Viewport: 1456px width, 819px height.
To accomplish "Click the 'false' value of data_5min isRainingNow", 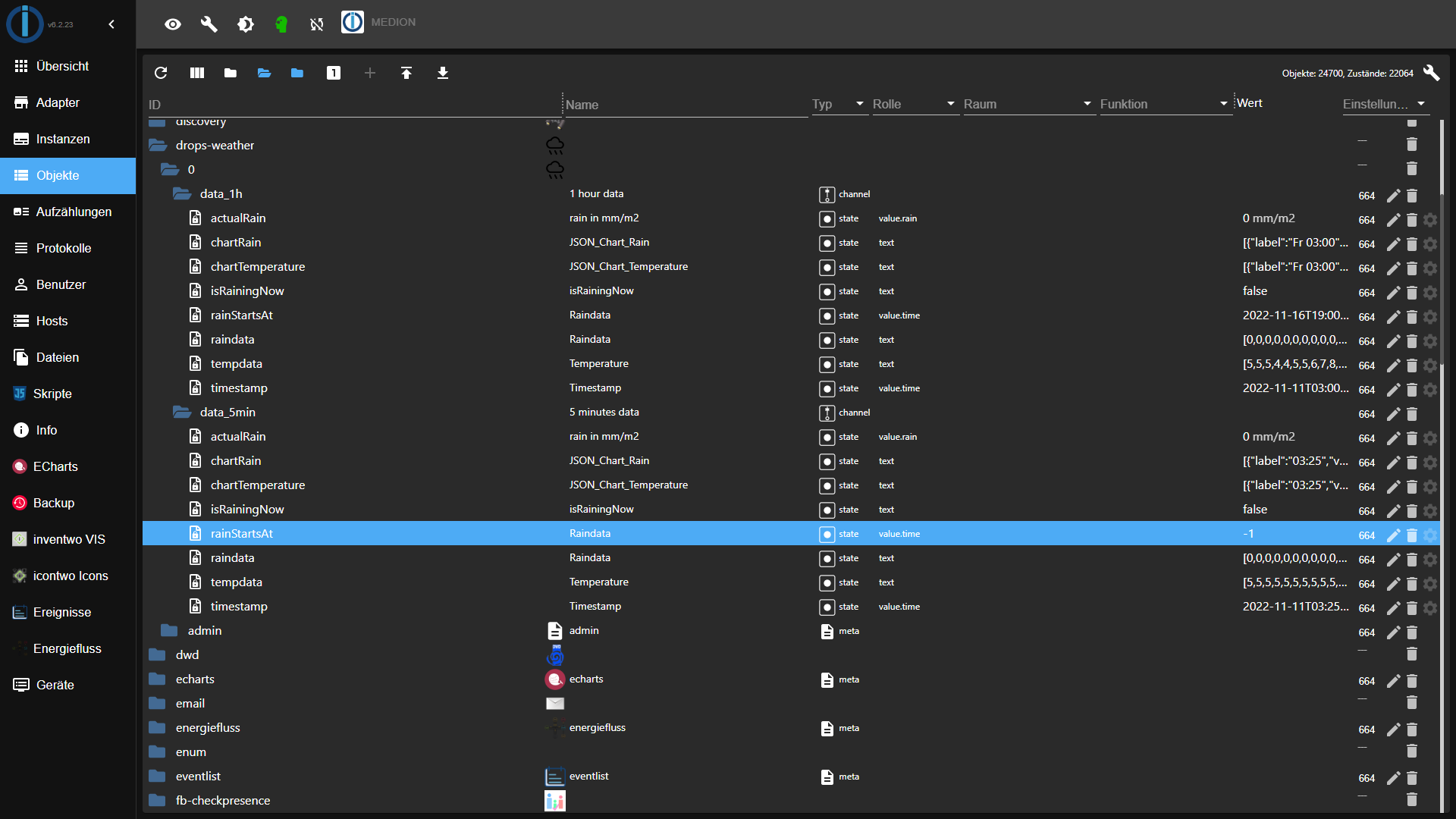I will click(x=1255, y=510).
